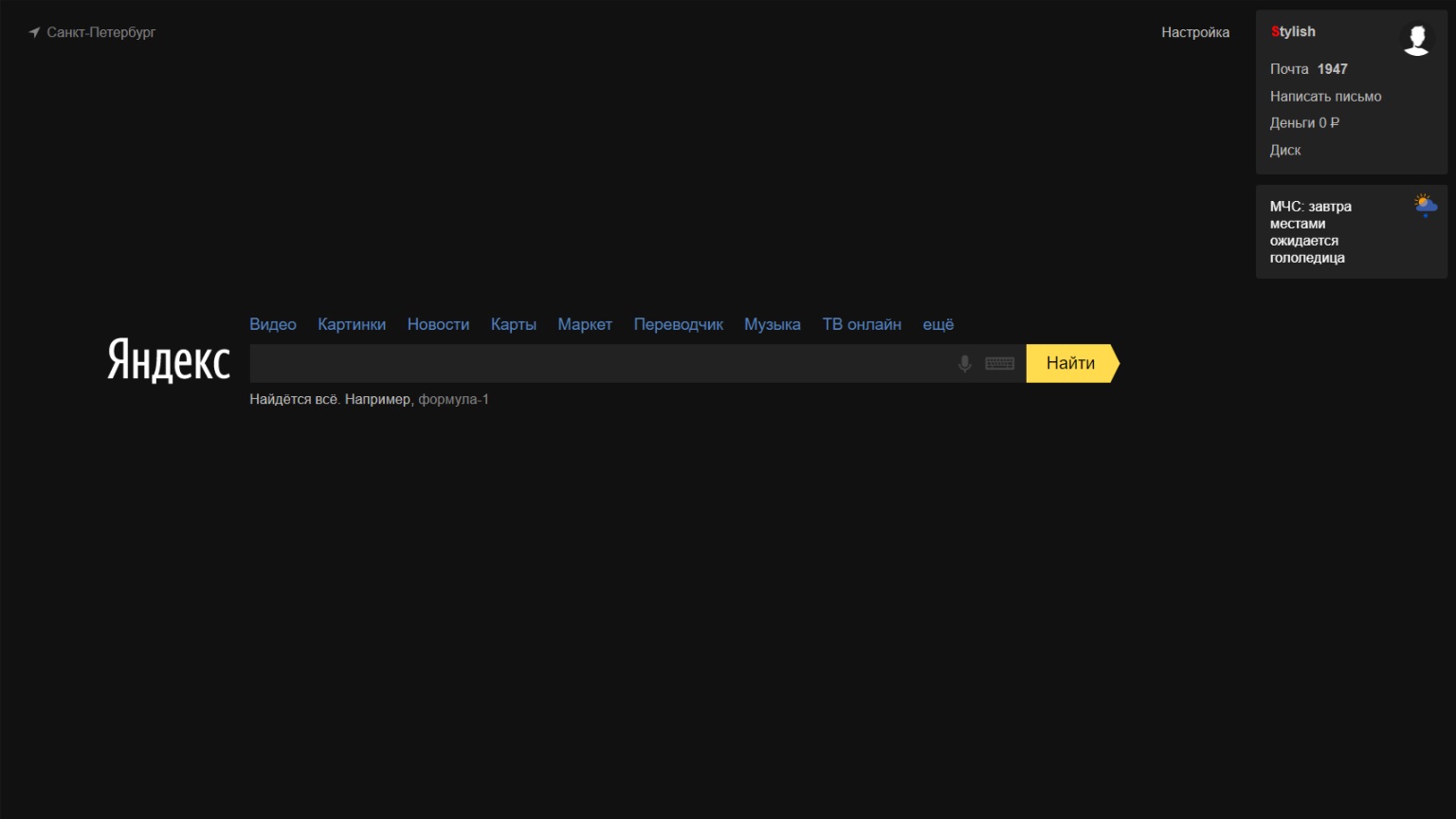Image resolution: width=1456 pixels, height=819 pixels.
Task: Click Написать письмо link
Action: (x=1325, y=97)
